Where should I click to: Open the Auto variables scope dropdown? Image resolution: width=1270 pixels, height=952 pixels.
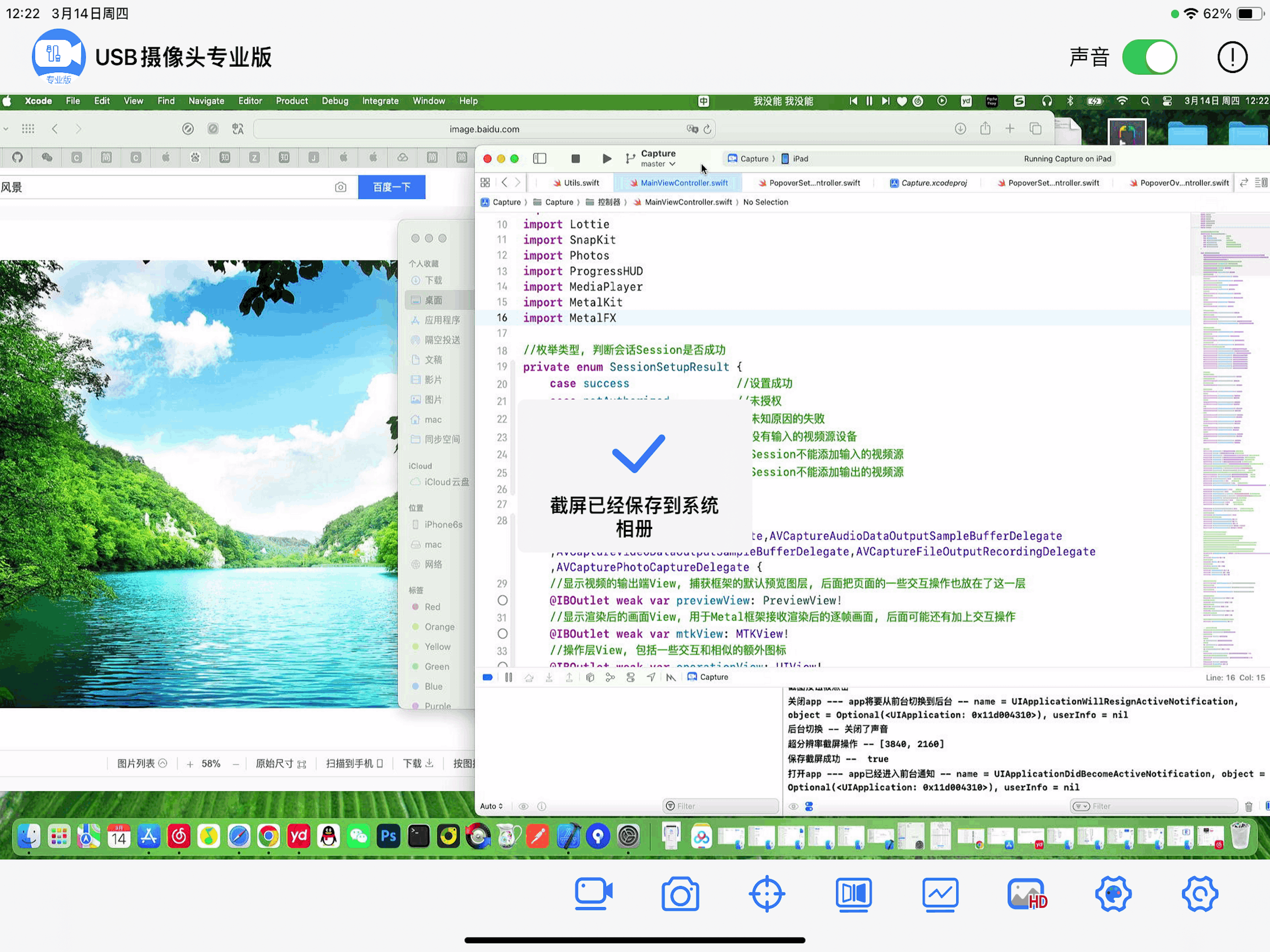click(491, 806)
